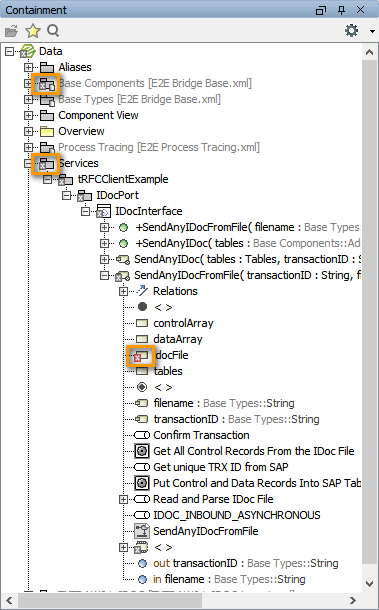Viewport: 379px width, 610px height.
Task: Select the Component View tree item
Action: coord(98,115)
